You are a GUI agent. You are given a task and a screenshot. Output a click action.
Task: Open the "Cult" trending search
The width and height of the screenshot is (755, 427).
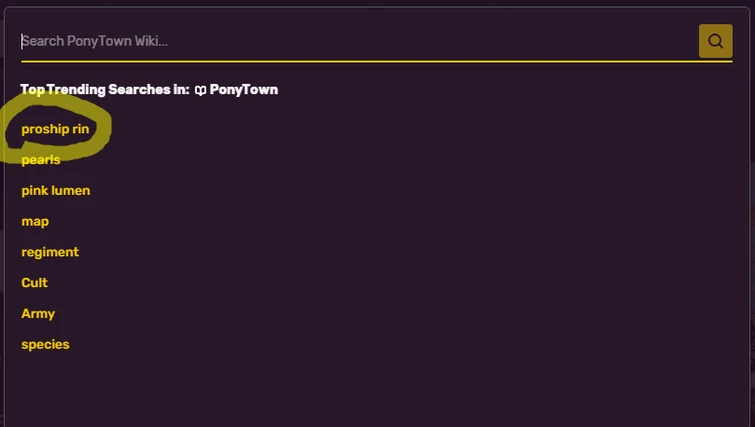[35, 283]
